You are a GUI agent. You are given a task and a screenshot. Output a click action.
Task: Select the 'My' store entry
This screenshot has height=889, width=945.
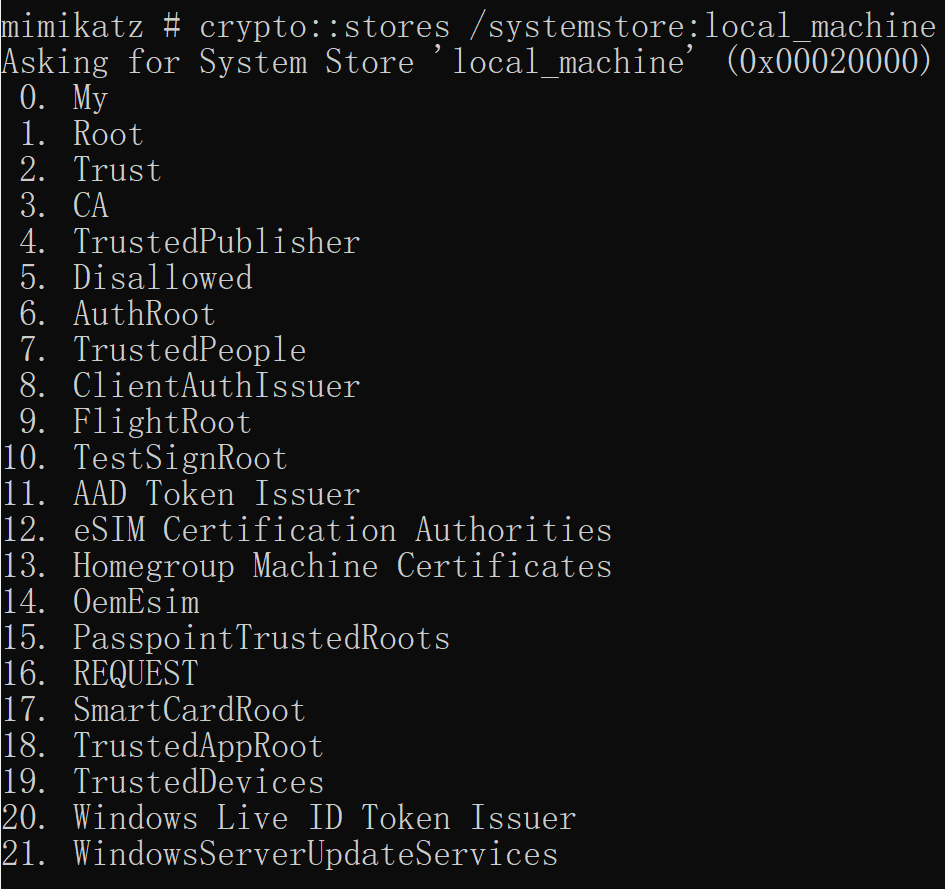point(90,98)
